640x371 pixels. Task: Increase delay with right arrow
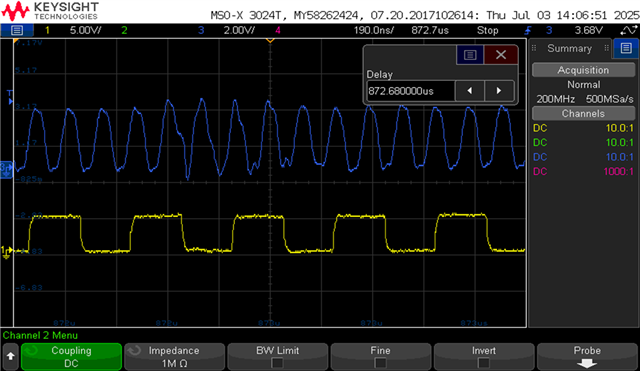click(499, 91)
